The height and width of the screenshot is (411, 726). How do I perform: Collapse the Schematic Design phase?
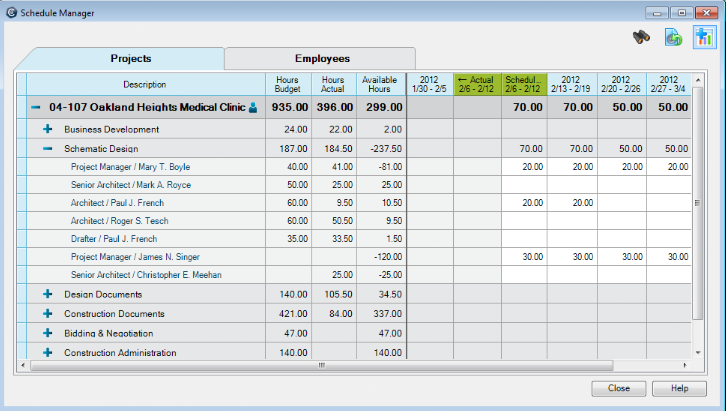47,148
